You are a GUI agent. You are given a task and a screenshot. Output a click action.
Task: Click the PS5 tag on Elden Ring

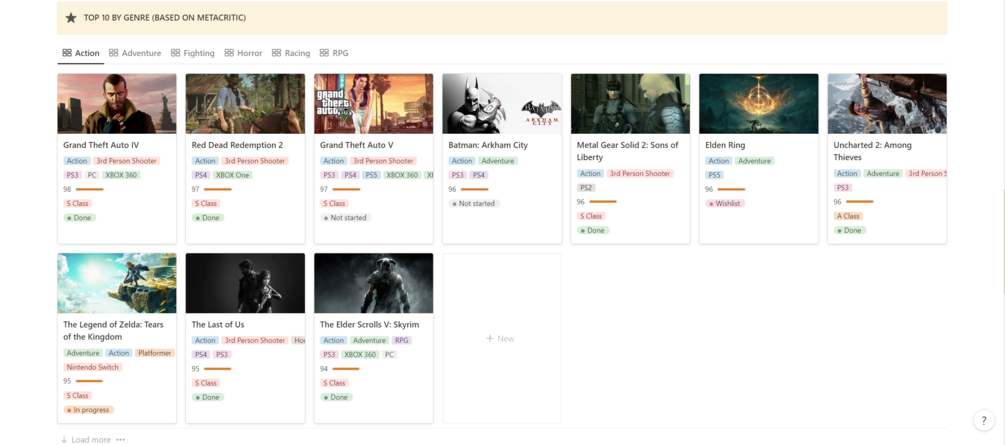[715, 175]
